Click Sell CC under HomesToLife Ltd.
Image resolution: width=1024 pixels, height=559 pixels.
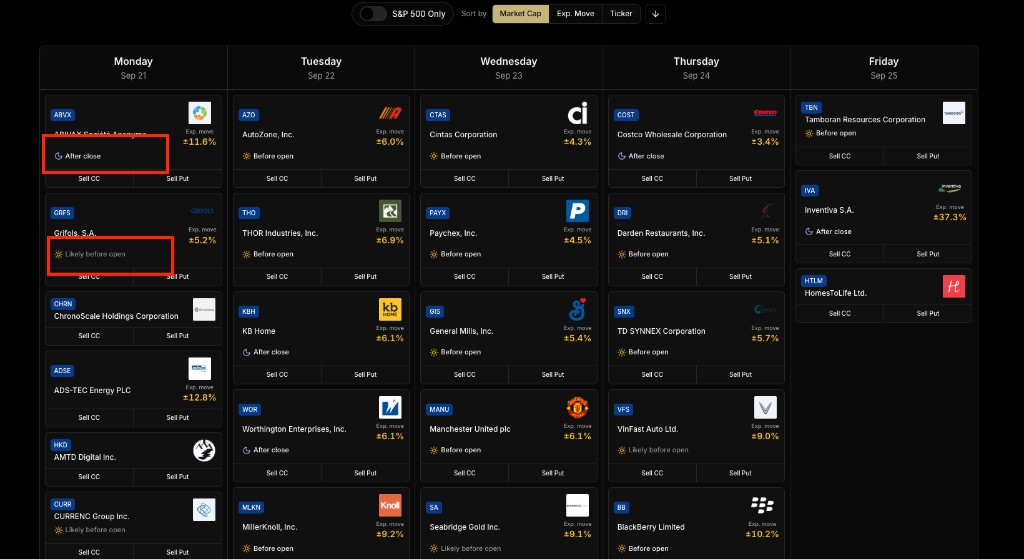[840, 313]
